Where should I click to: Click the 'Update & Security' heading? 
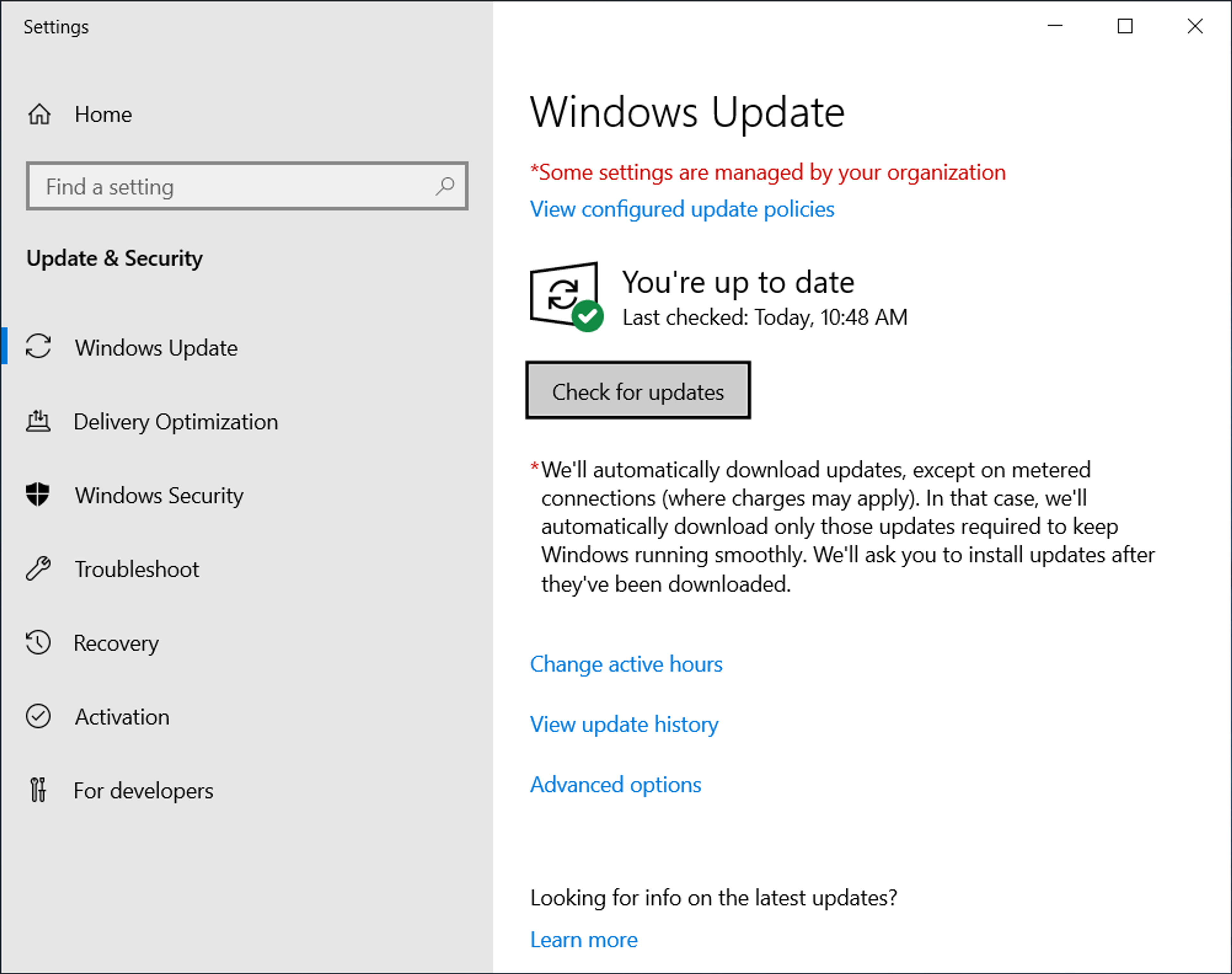[115, 258]
